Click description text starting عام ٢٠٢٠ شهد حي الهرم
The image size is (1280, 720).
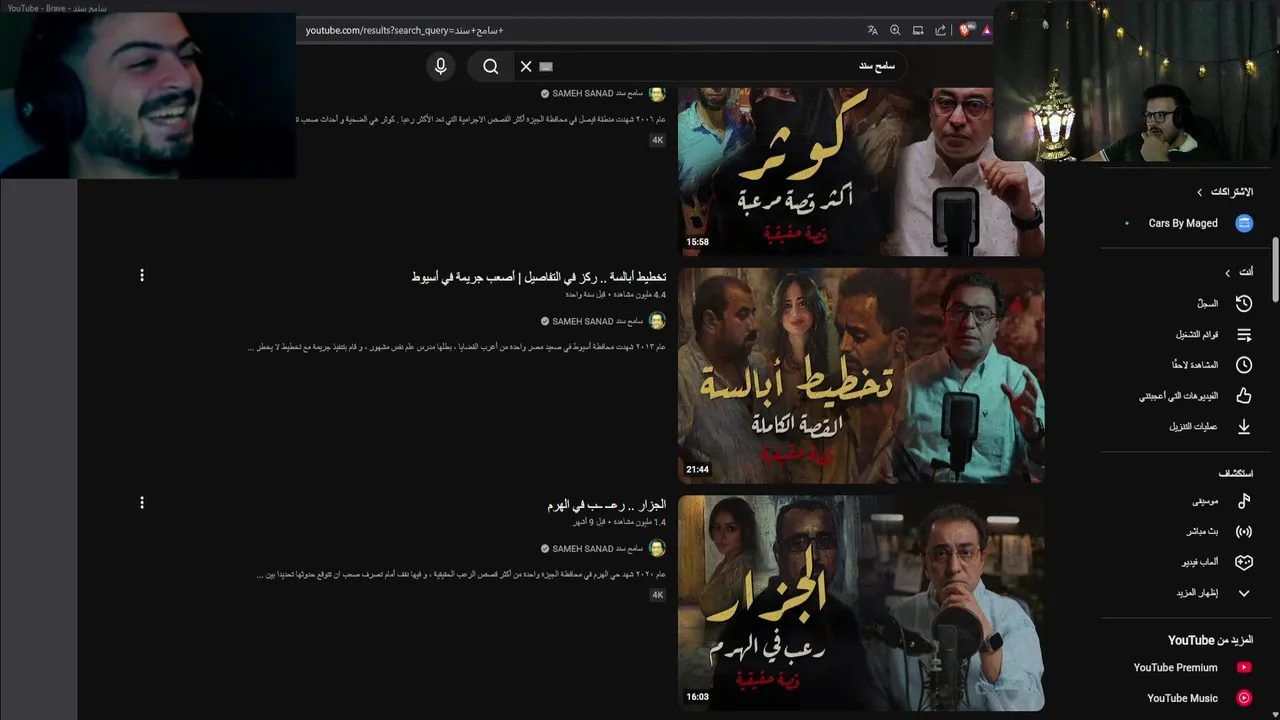pos(461,575)
